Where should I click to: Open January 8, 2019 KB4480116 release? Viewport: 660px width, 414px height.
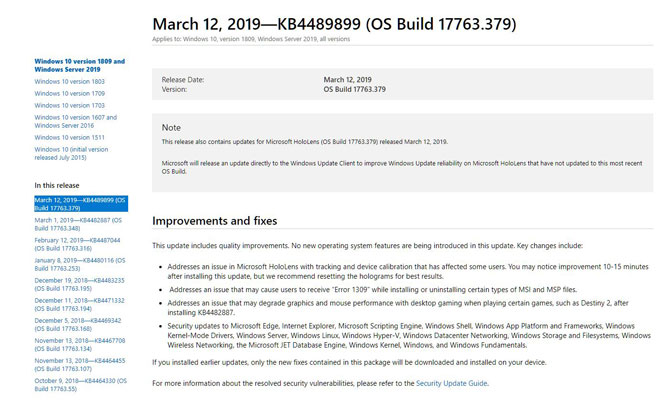(x=80, y=264)
